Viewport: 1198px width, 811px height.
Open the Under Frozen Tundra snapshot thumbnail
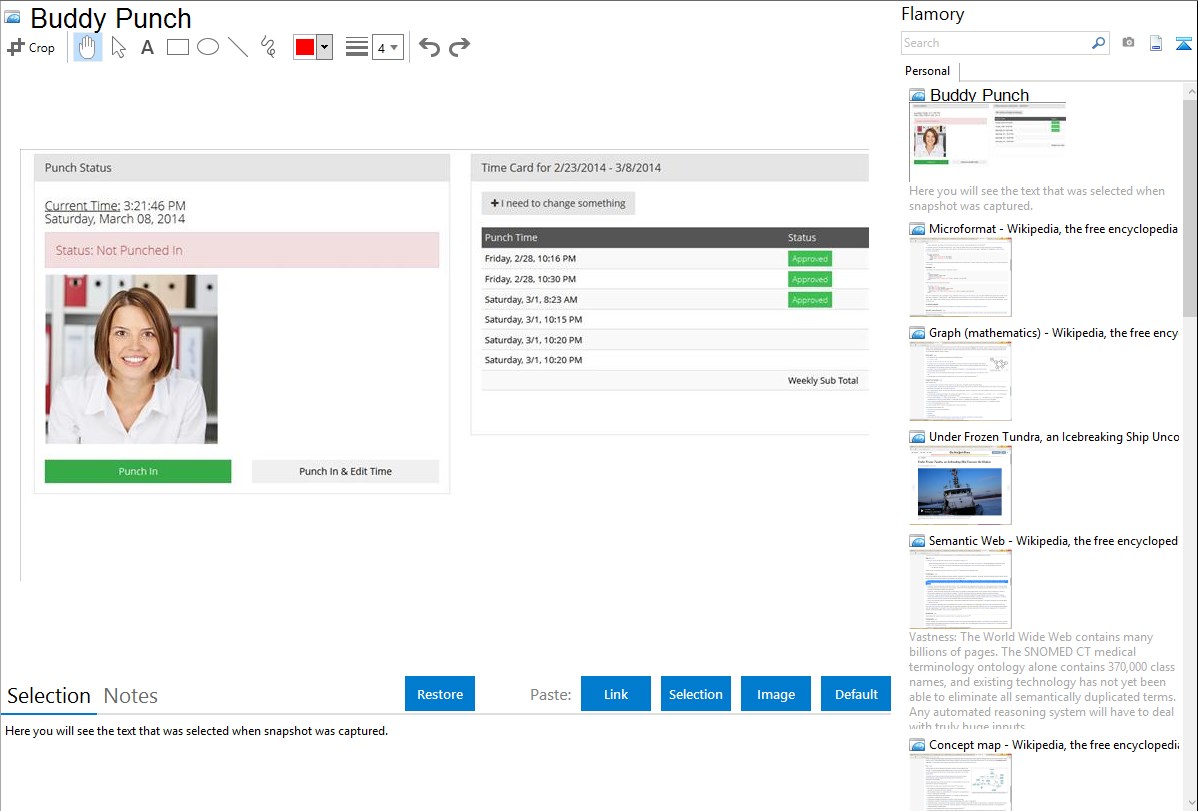tap(960, 485)
